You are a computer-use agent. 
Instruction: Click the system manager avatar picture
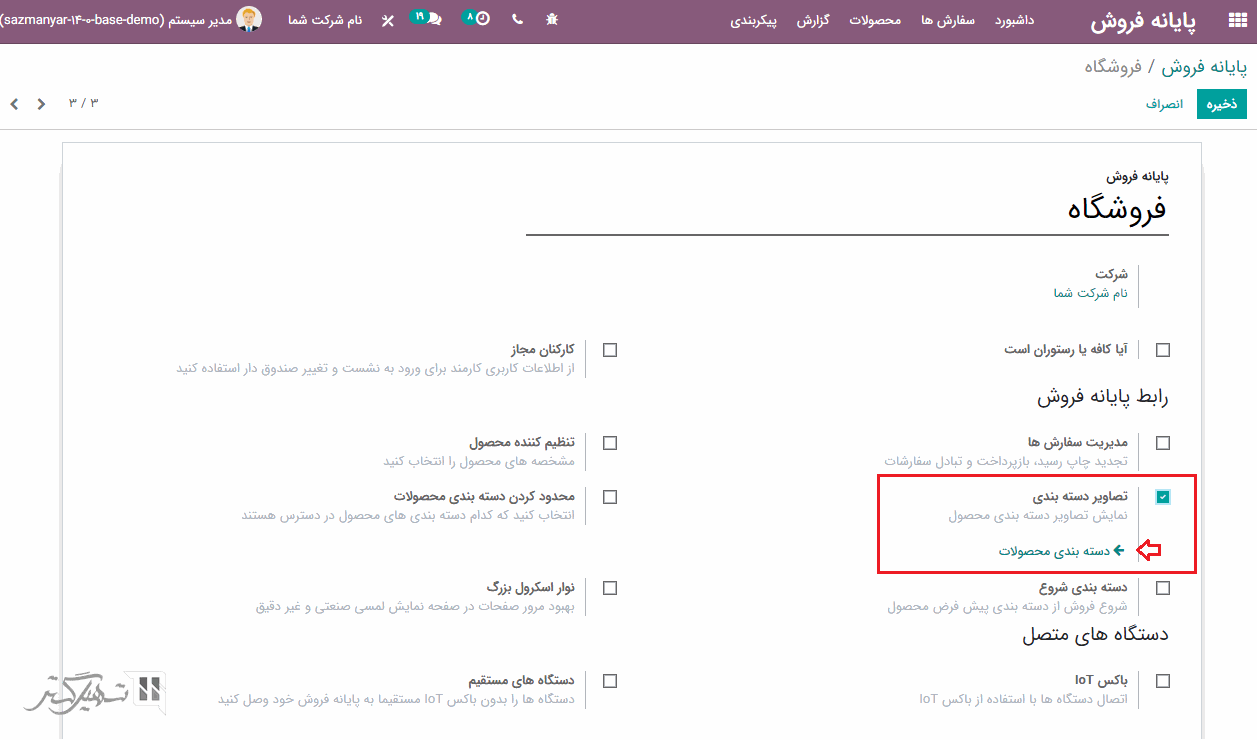(x=249, y=19)
